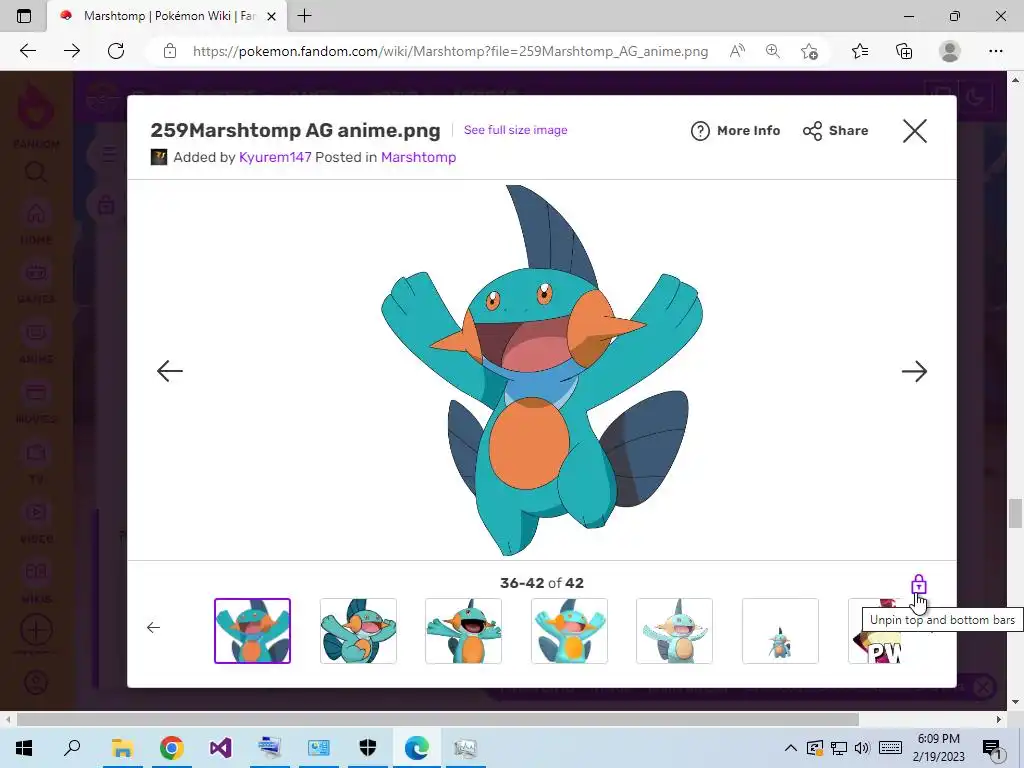Open Collections in Edge
Image resolution: width=1024 pixels, height=768 pixels.
click(x=904, y=51)
